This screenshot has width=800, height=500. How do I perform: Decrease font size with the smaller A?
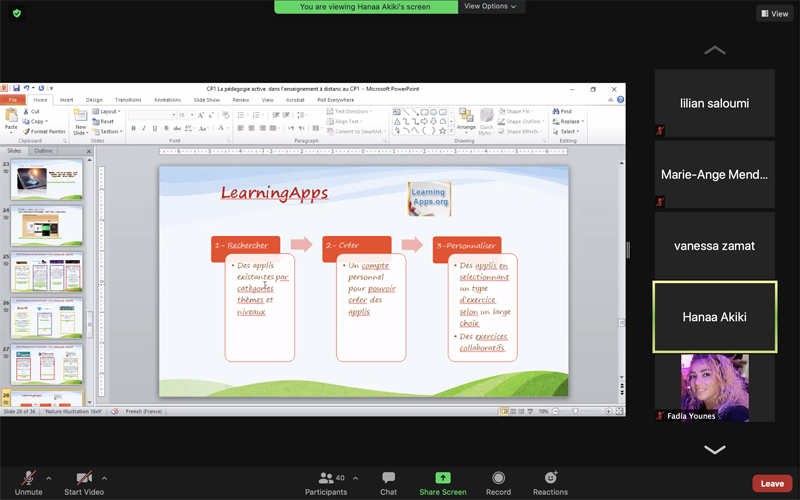click(x=211, y=115)
